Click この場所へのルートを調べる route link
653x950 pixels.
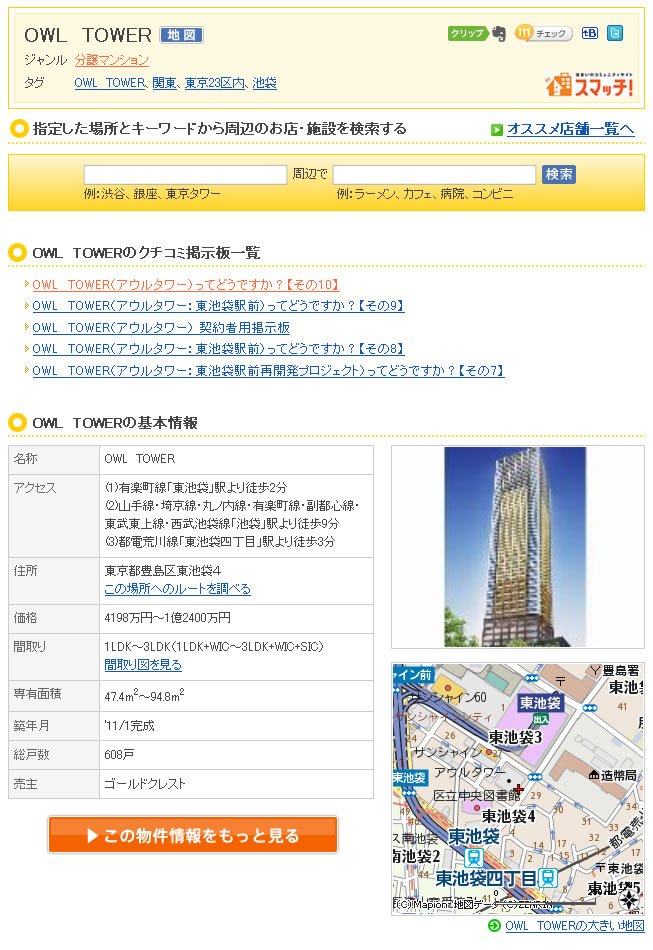177,589
